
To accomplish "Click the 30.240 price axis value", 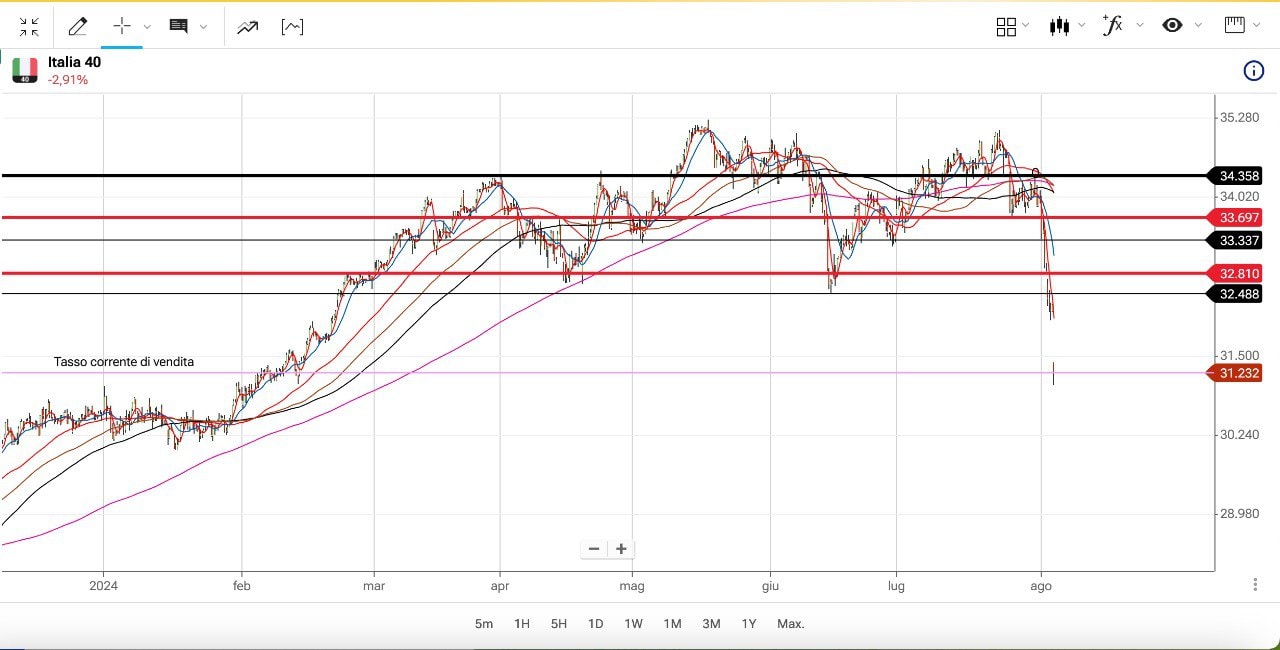I will [x=1239, y=434].
